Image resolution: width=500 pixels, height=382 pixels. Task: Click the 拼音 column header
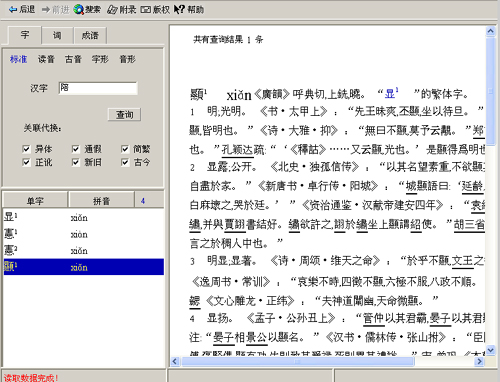click(x=101, y=200)
